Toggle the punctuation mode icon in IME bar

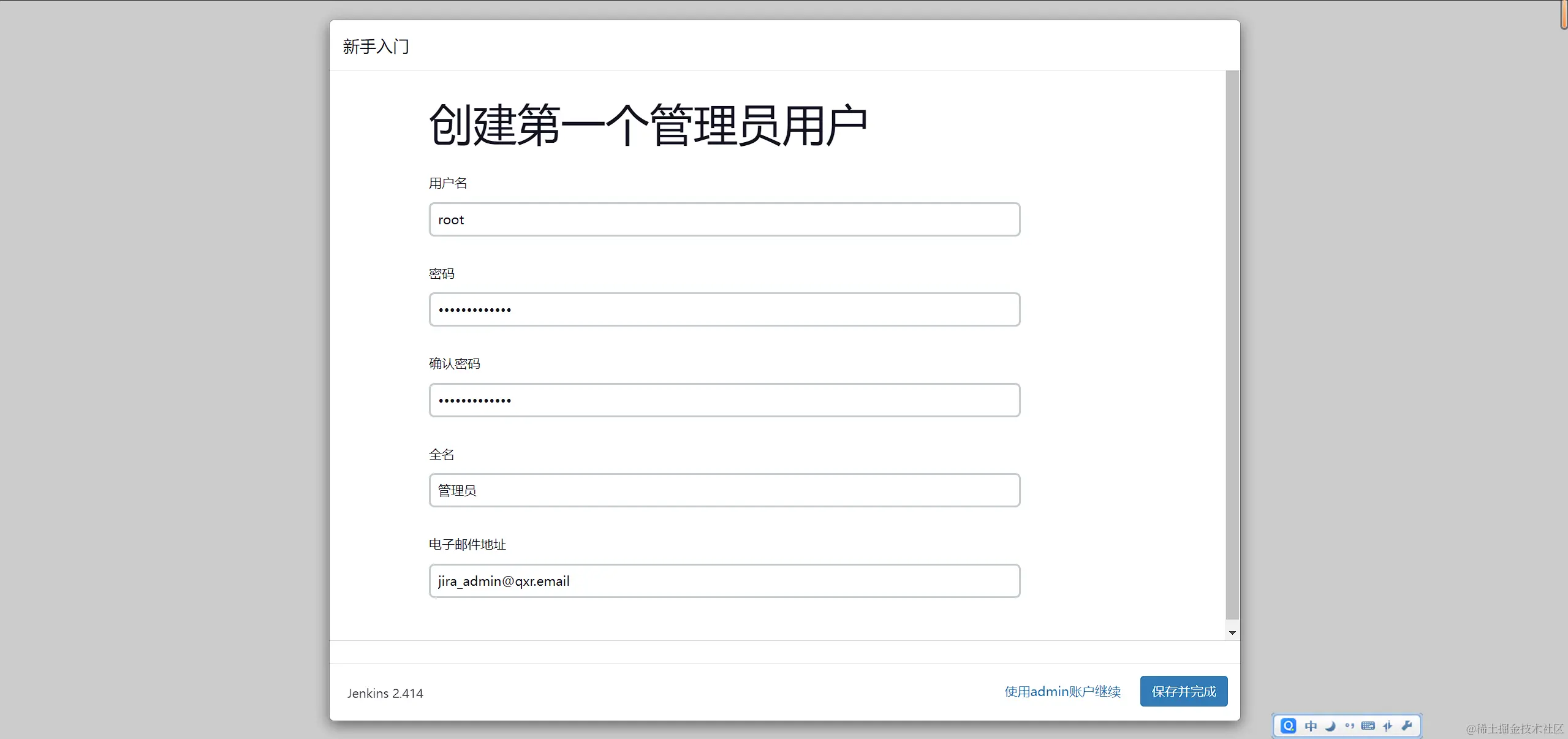pos(1349,726)
